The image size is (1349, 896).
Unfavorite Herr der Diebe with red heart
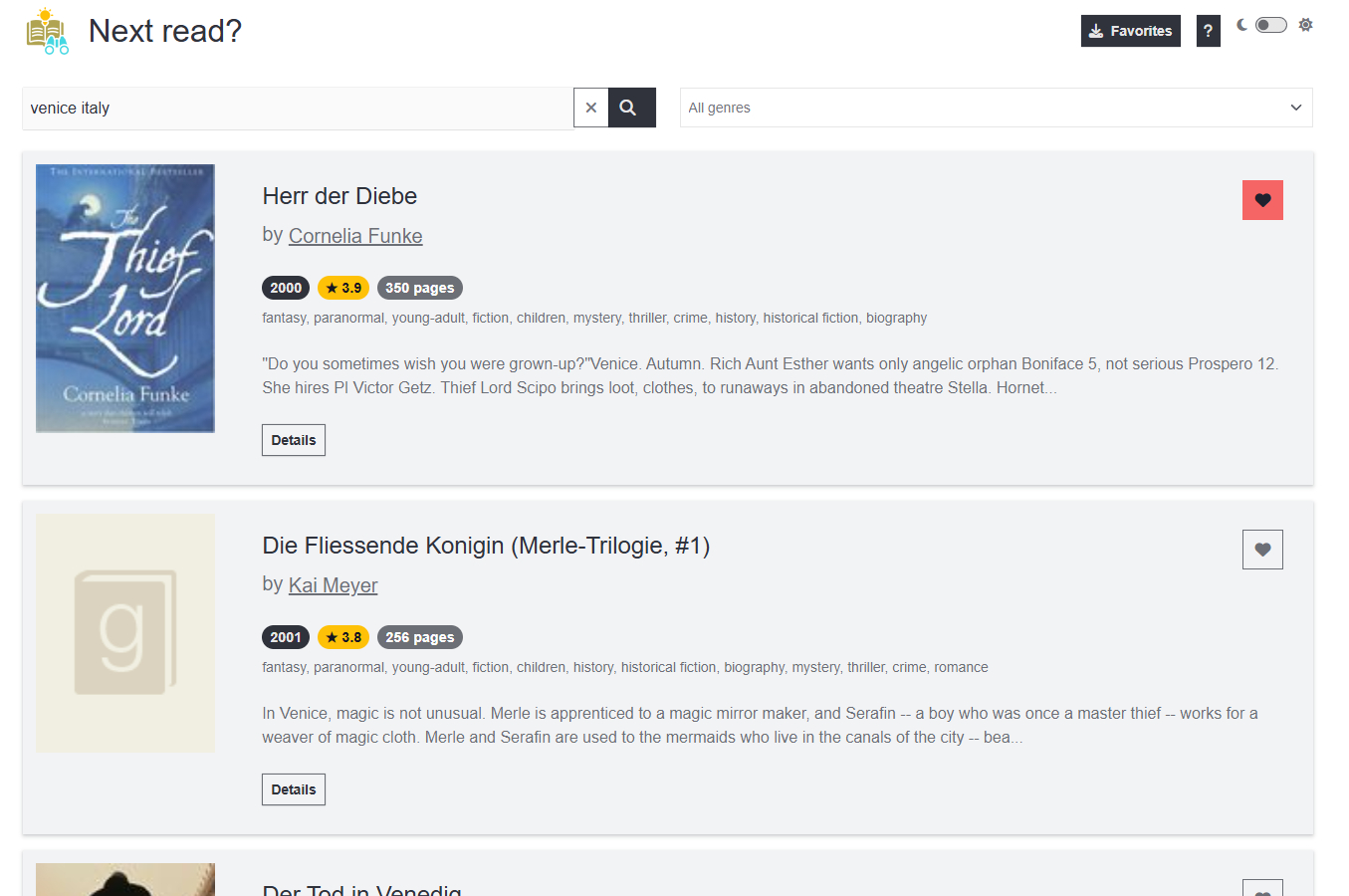click(1262, 200)
